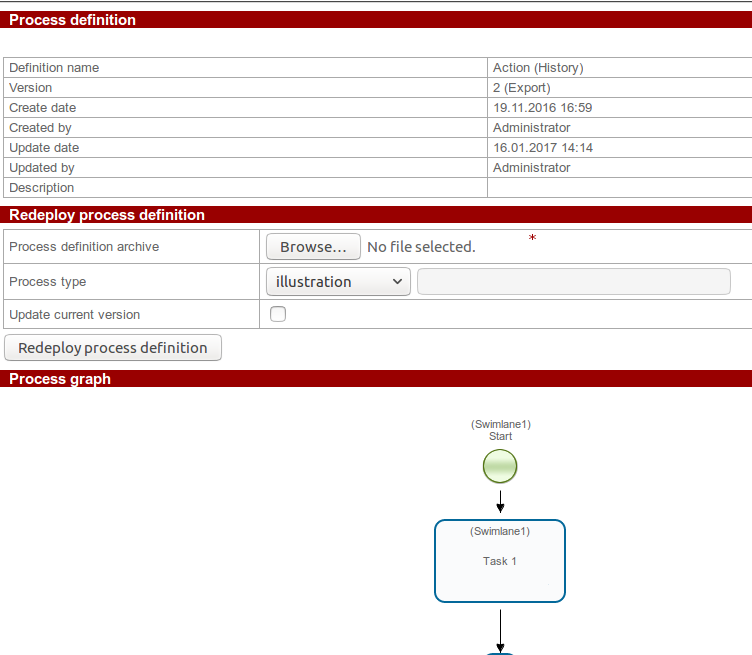Click the green Start event circle

[x=500, y=466]
